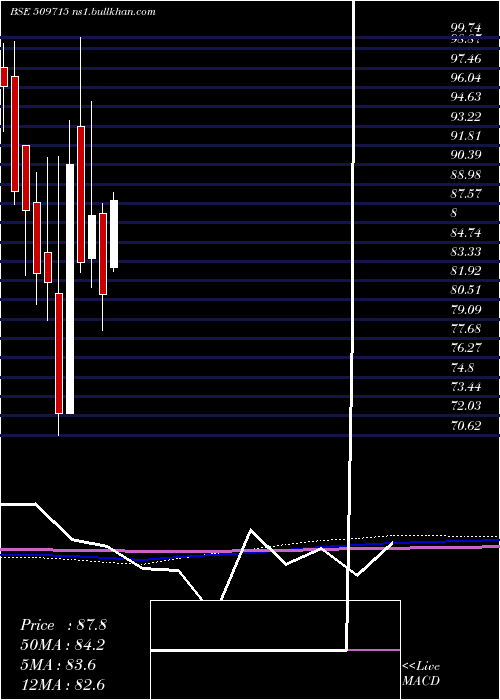Click the 90.39 price level label
Screen dimensions: 500x700
pos(466,155)
